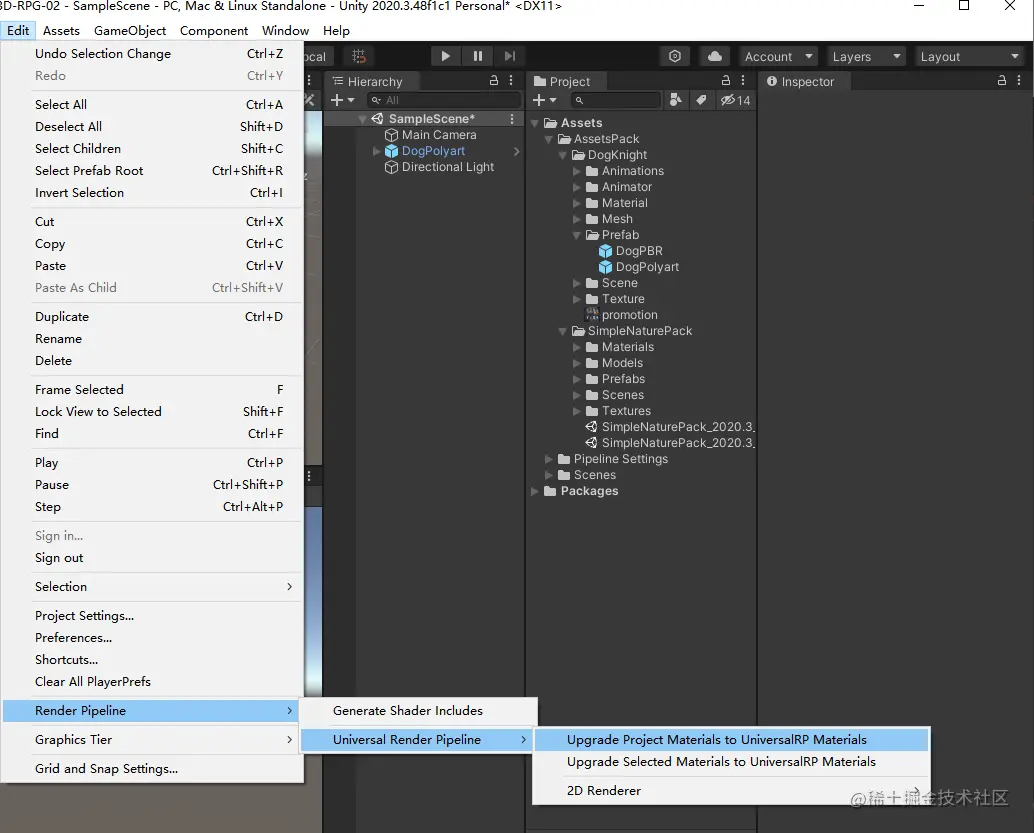Select the DogPolyart prefab in Project
The image size is (1034, 833).
[647, 266]
